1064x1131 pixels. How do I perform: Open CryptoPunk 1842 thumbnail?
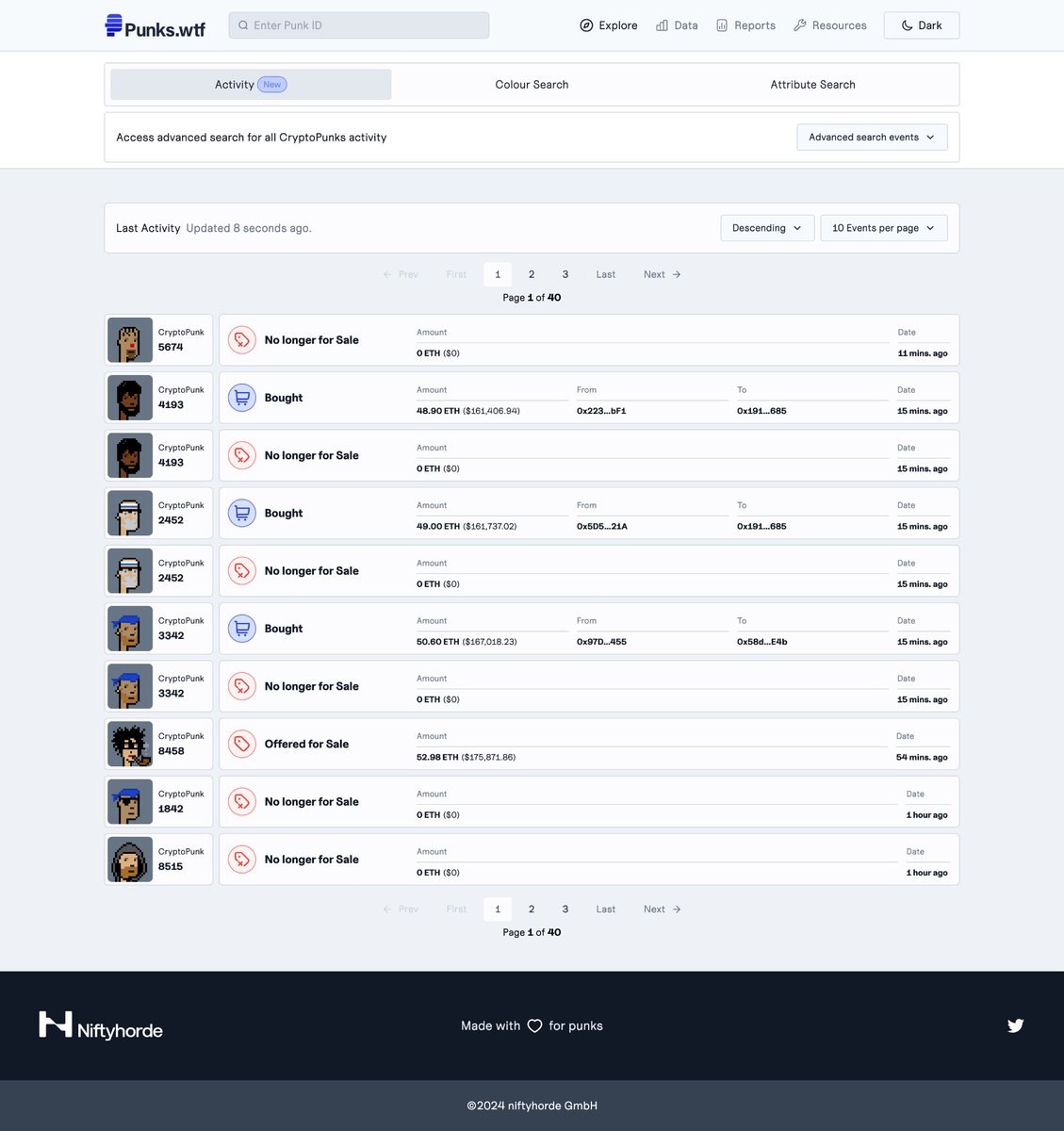(130, 802)
